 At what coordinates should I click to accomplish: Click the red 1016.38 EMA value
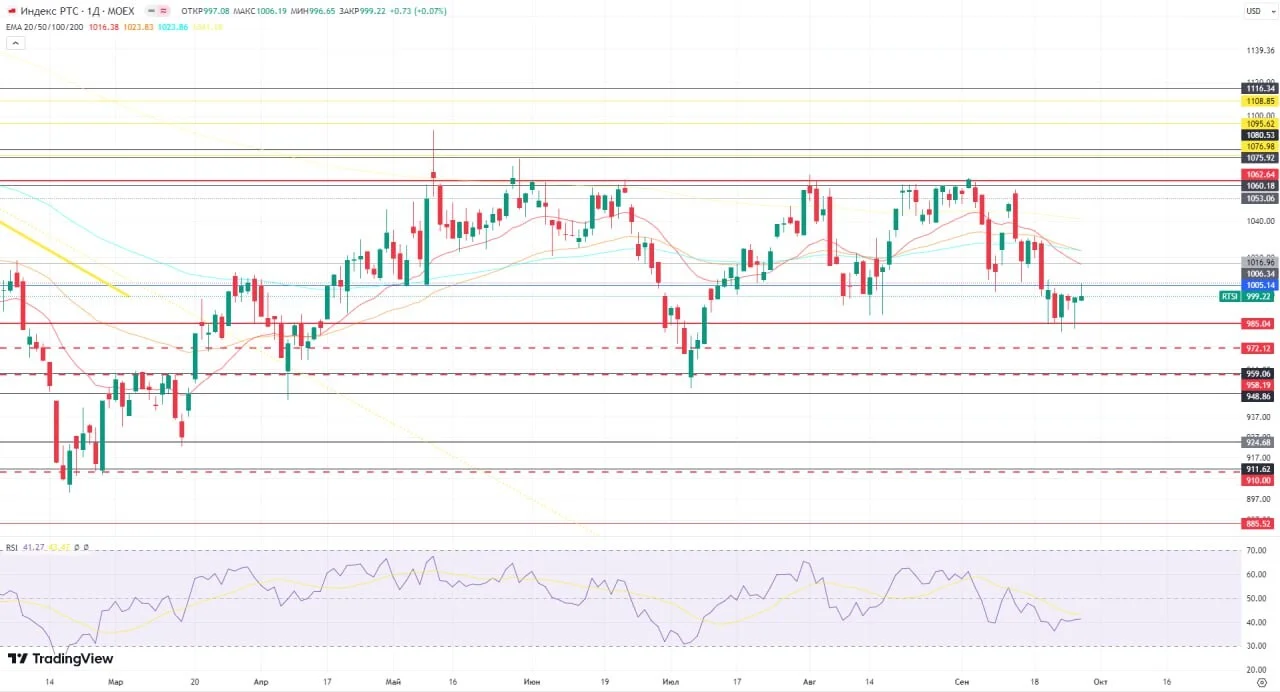pyautogui.click(x=104, y=27)
